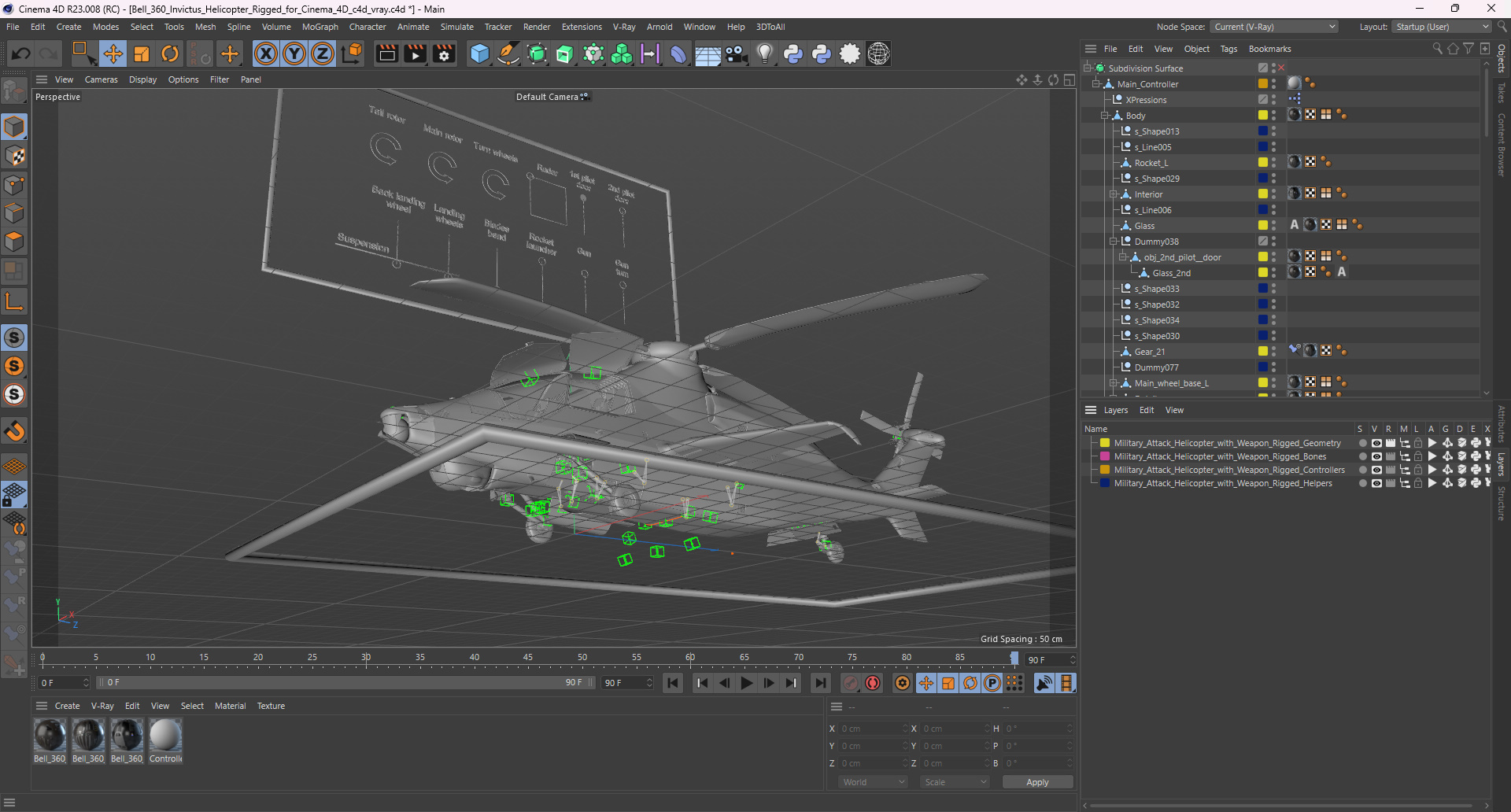Click magenta color swatch of Bones layer
The width and height of the screenshot is (1511, 812).
click(1105, 456)
